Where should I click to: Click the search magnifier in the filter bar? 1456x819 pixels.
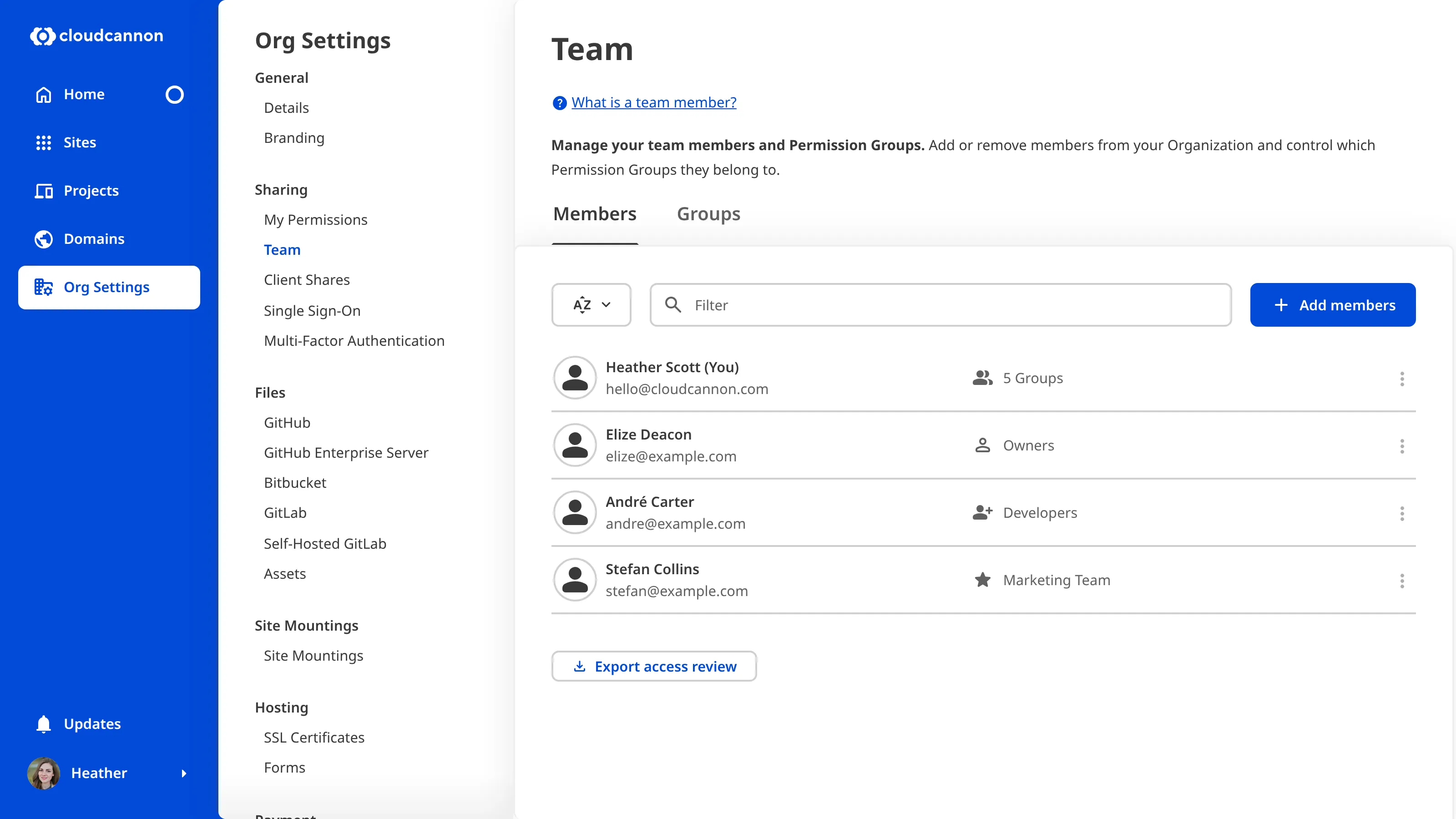pyautogui.click(x=673, y=305)
